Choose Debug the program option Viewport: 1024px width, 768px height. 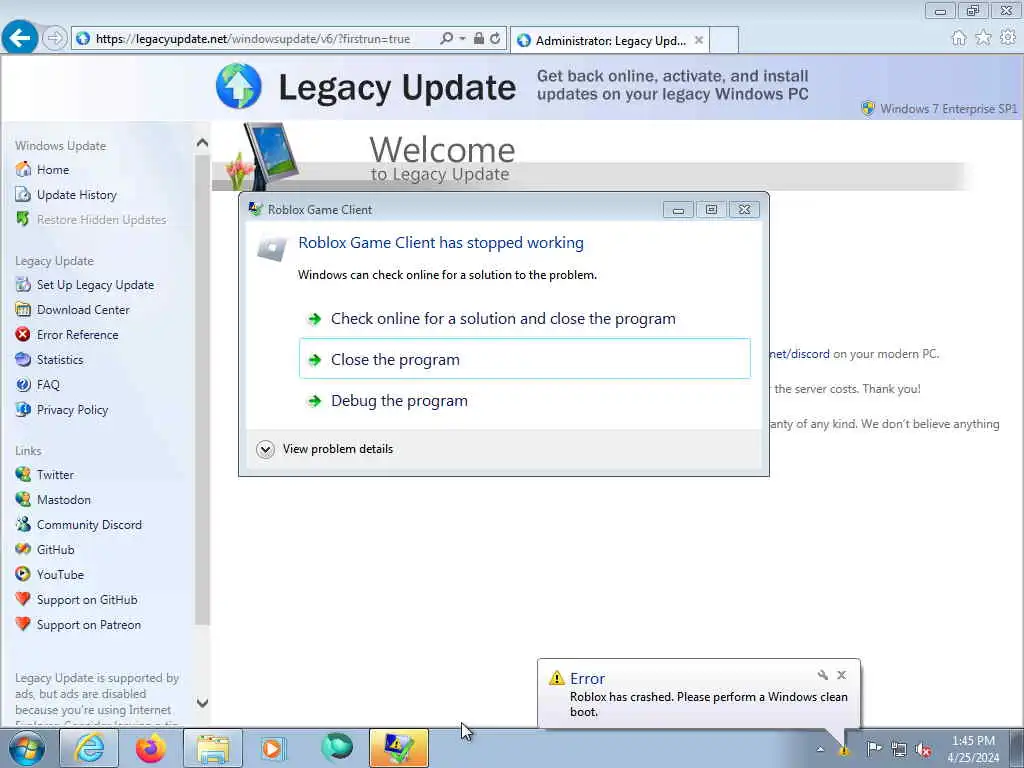coord(524,400)
